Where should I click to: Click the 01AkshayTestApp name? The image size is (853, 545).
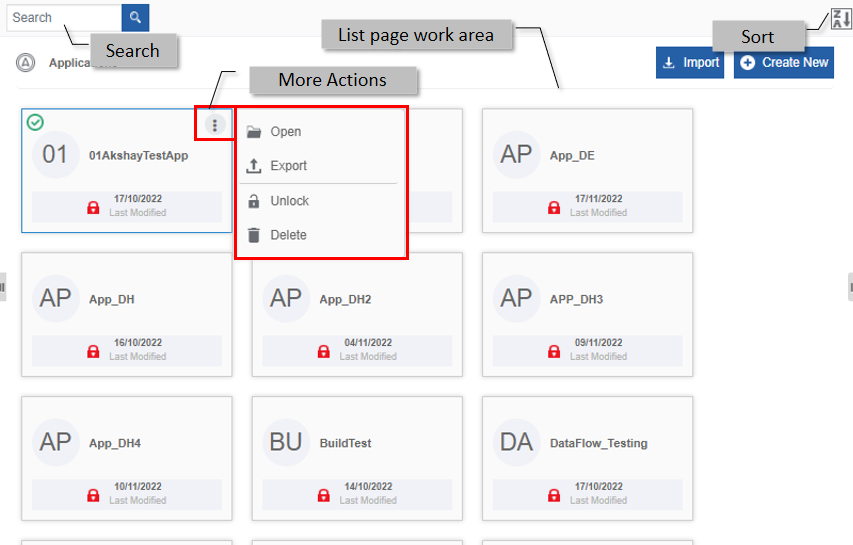[139, 156]
